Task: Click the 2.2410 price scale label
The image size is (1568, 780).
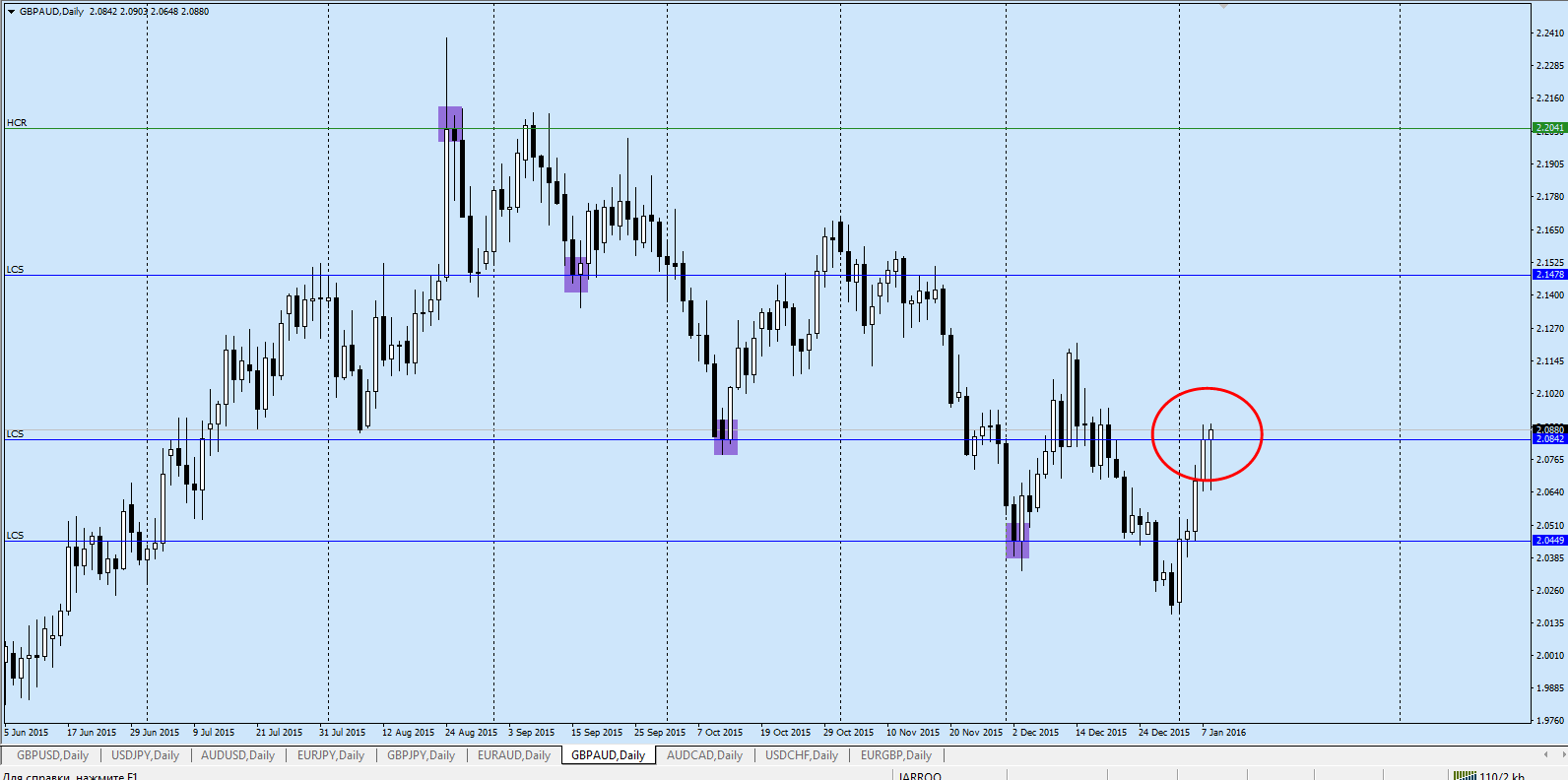Action: (x=1550, y=33)
